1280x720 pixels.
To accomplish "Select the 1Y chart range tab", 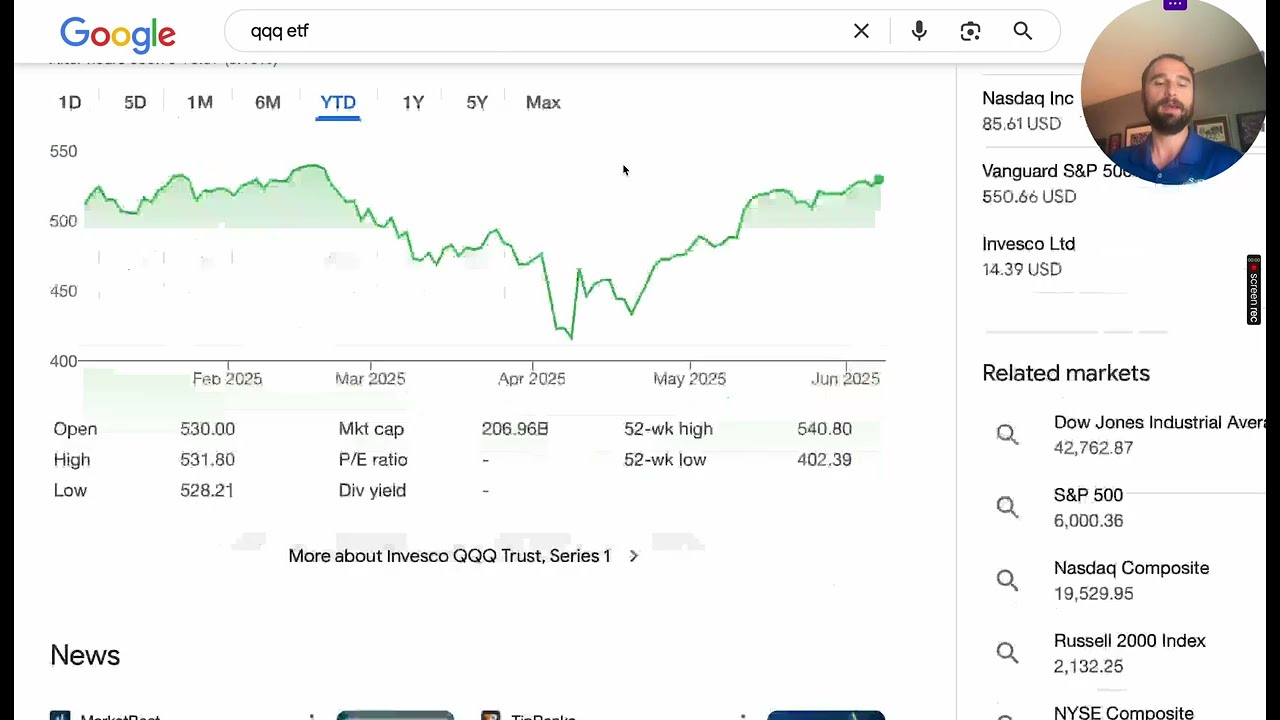I will click(413, 102).
